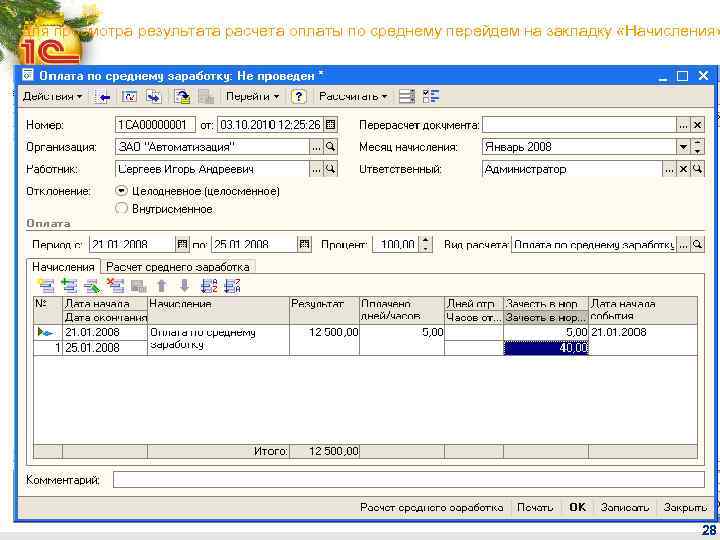Click the Номер input field
Image resolution: width=720 pixels, height=540 pixels.
(155, 124)
